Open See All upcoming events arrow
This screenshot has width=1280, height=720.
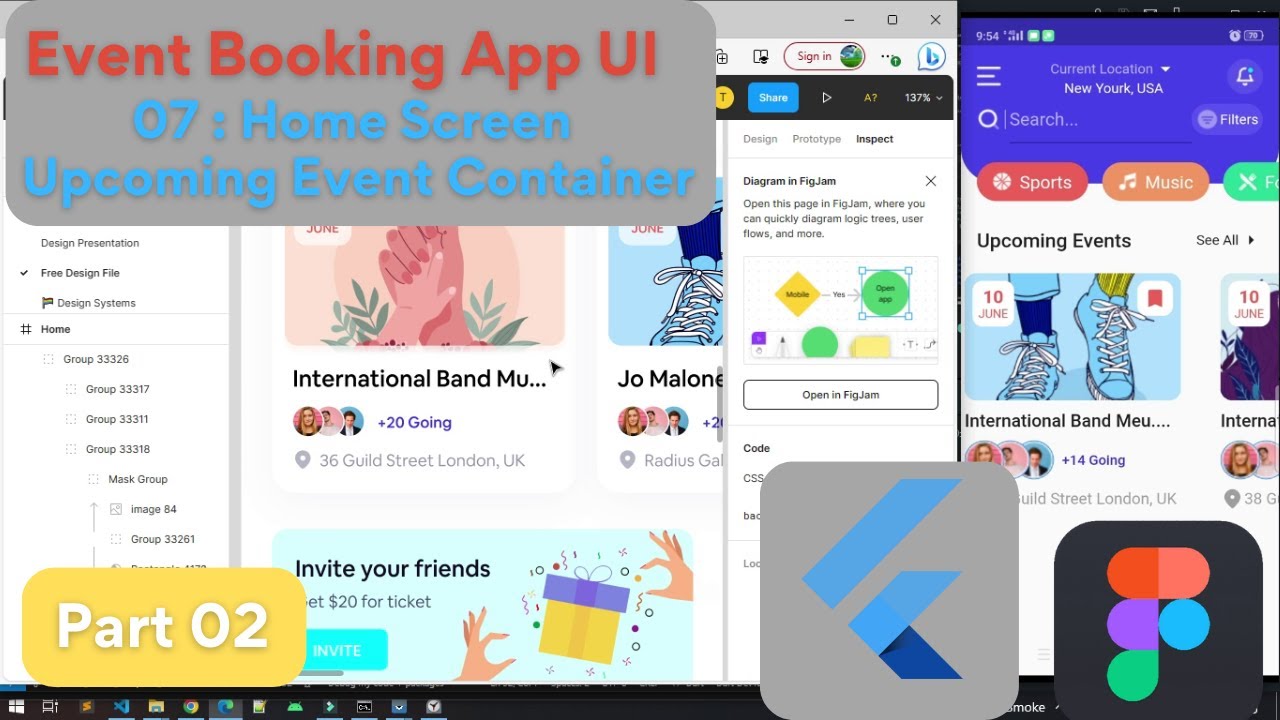1250,240
